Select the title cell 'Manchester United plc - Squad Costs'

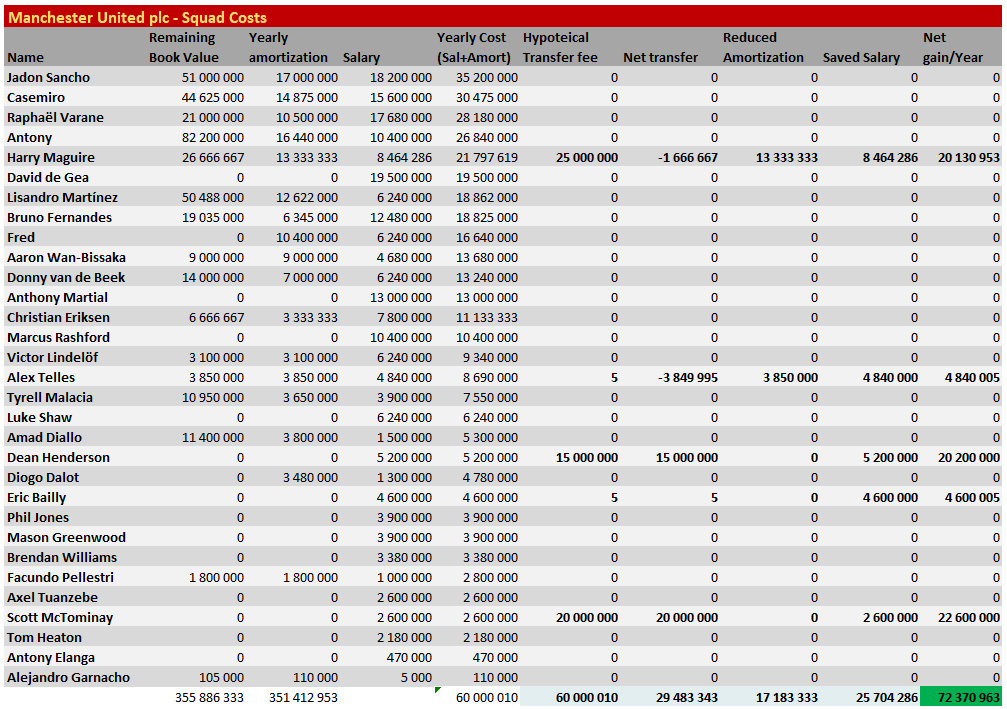coord(137,17)
